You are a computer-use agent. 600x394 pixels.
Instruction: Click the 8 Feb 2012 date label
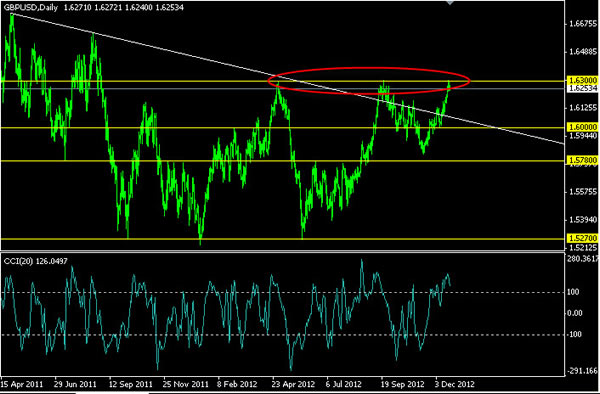tap(238, 384)
